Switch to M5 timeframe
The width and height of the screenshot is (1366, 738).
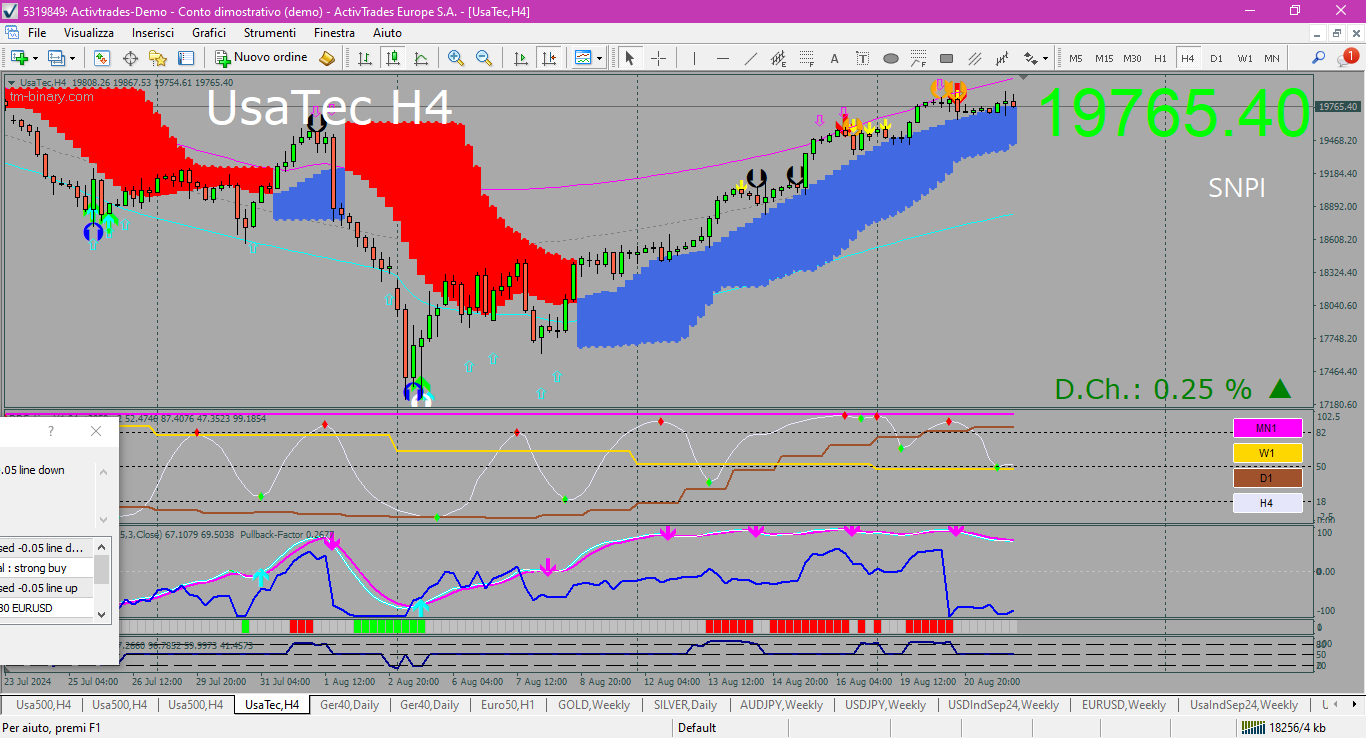(x=1077, y=58)
